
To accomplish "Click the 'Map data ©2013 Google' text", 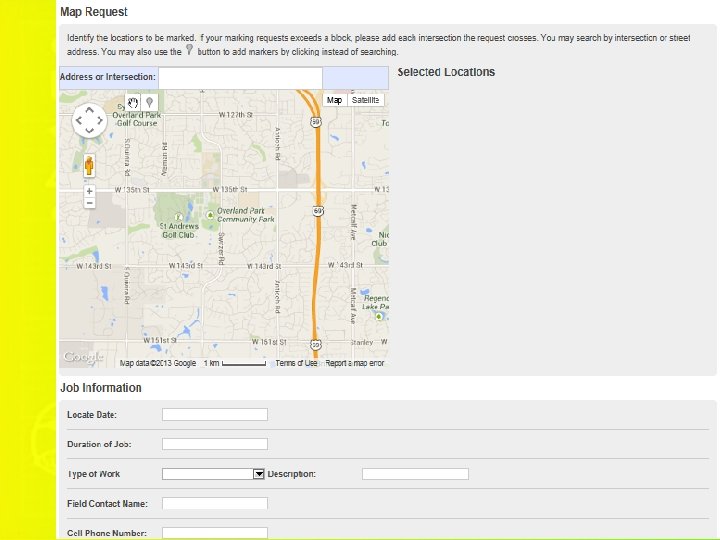I will (158, 363).
